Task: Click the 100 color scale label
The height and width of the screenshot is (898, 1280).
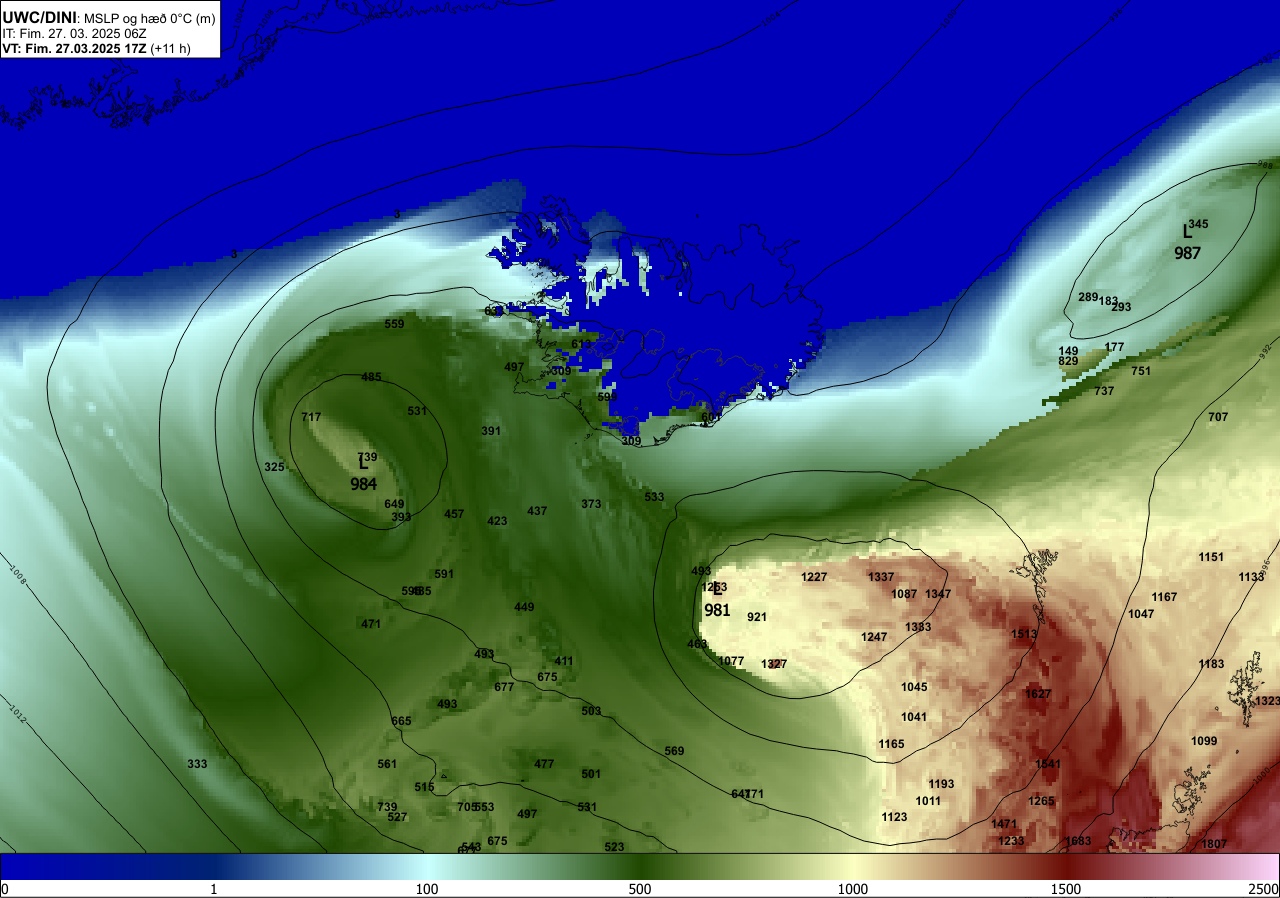Action: (x=427, y=889)
